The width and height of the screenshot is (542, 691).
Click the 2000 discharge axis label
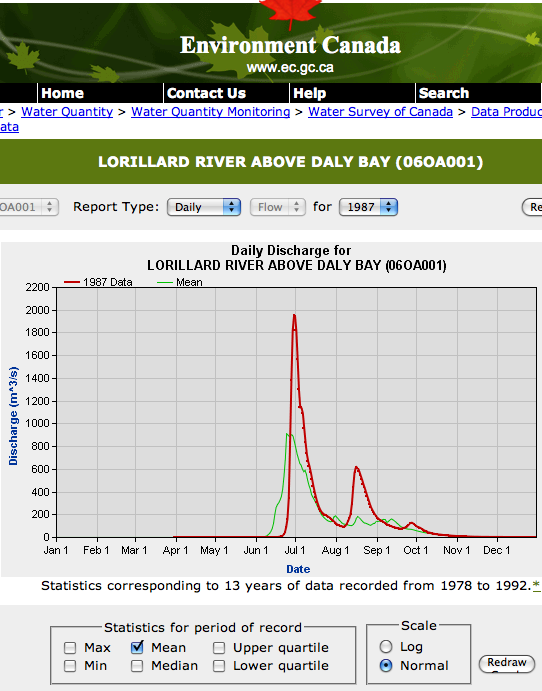pos(37,310)
